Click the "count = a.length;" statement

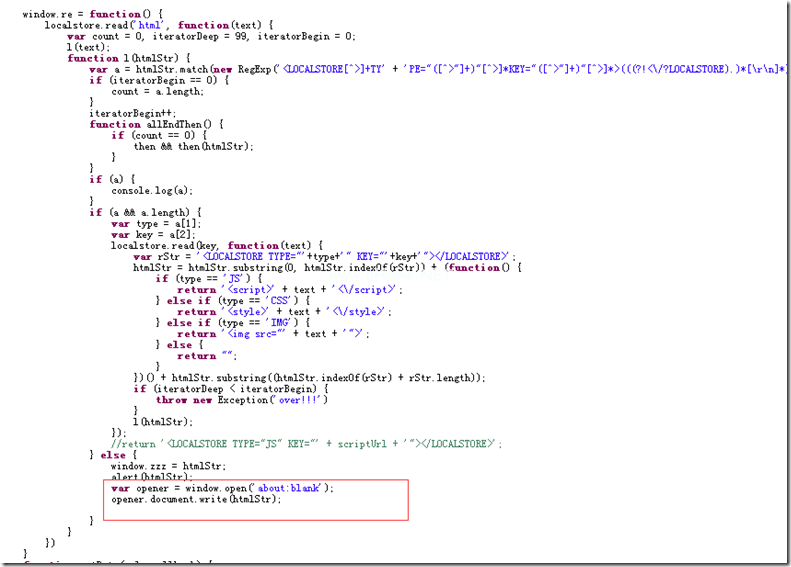pos(157,92)
